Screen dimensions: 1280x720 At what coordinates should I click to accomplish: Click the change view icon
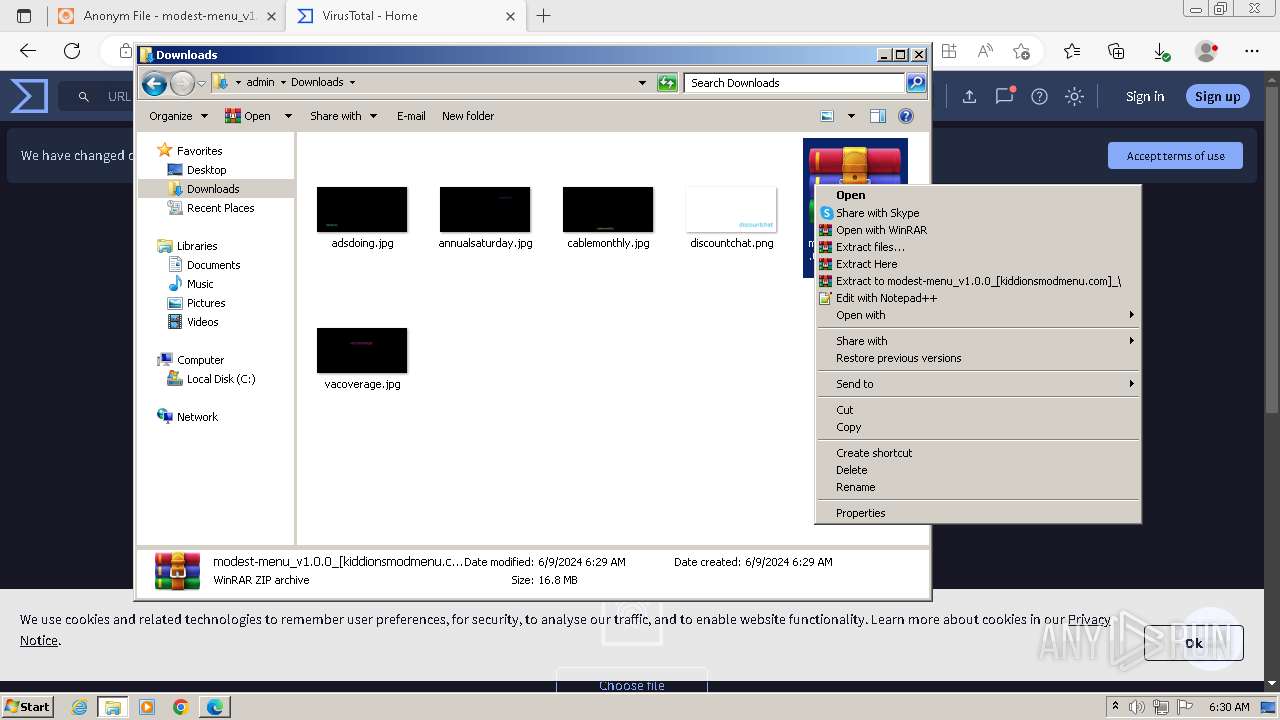point(827,116)
